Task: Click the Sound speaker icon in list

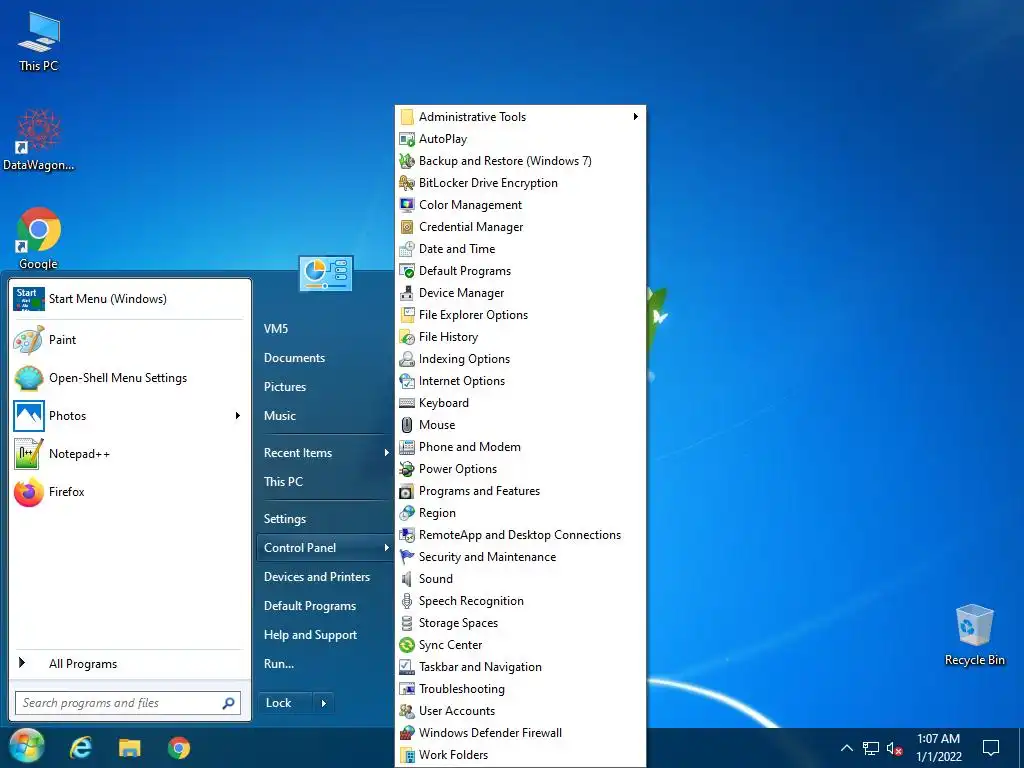Action: coord(407,579)
